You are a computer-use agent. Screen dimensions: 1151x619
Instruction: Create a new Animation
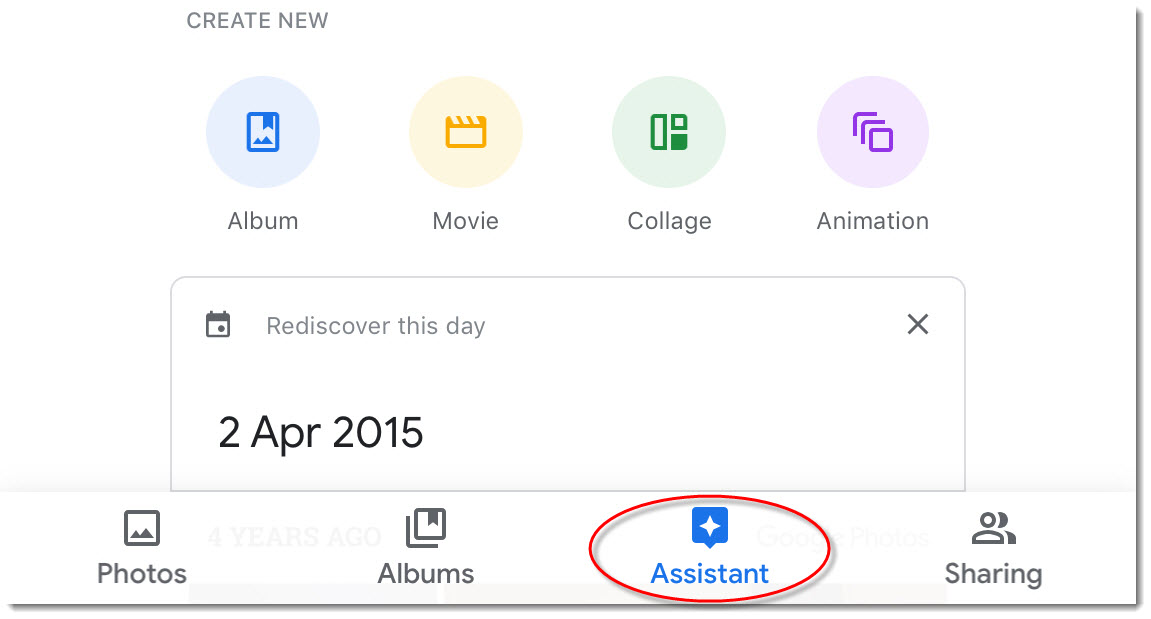[x=872, y=131]
